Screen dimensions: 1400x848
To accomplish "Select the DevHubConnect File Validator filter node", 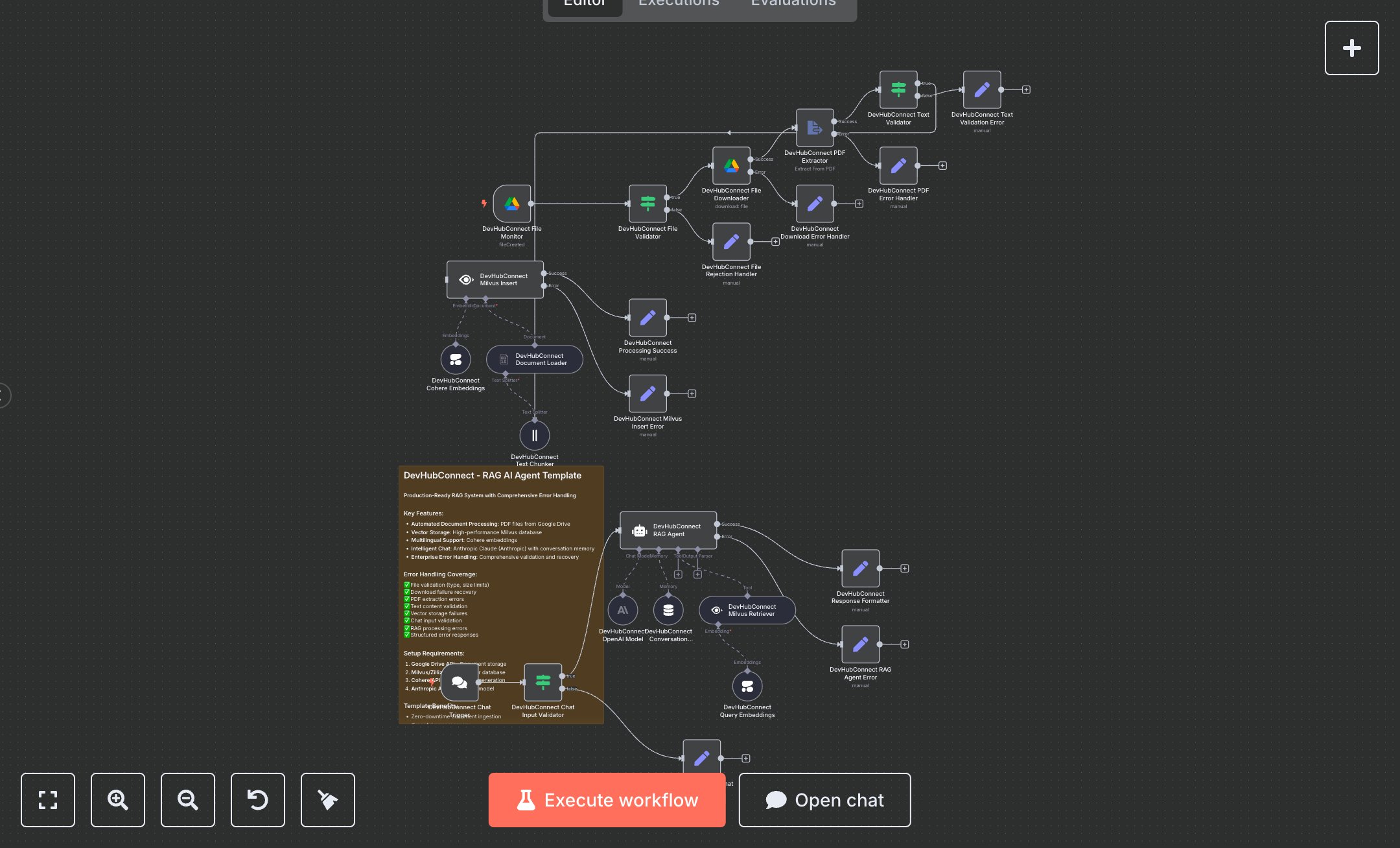I will pyautogui.click(x=647, y=203).
